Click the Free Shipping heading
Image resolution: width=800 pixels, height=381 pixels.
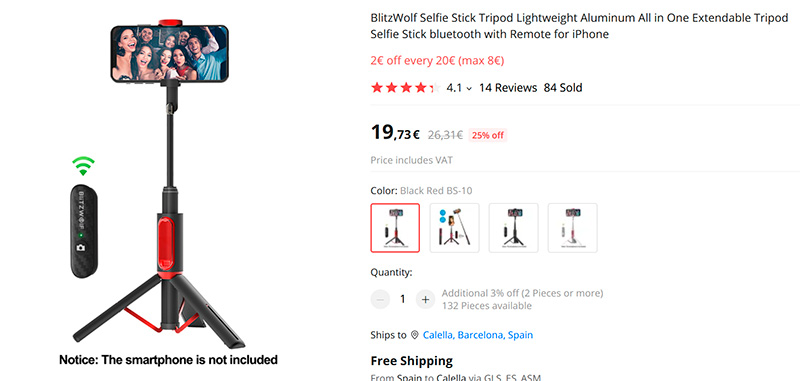pos(412,361)
